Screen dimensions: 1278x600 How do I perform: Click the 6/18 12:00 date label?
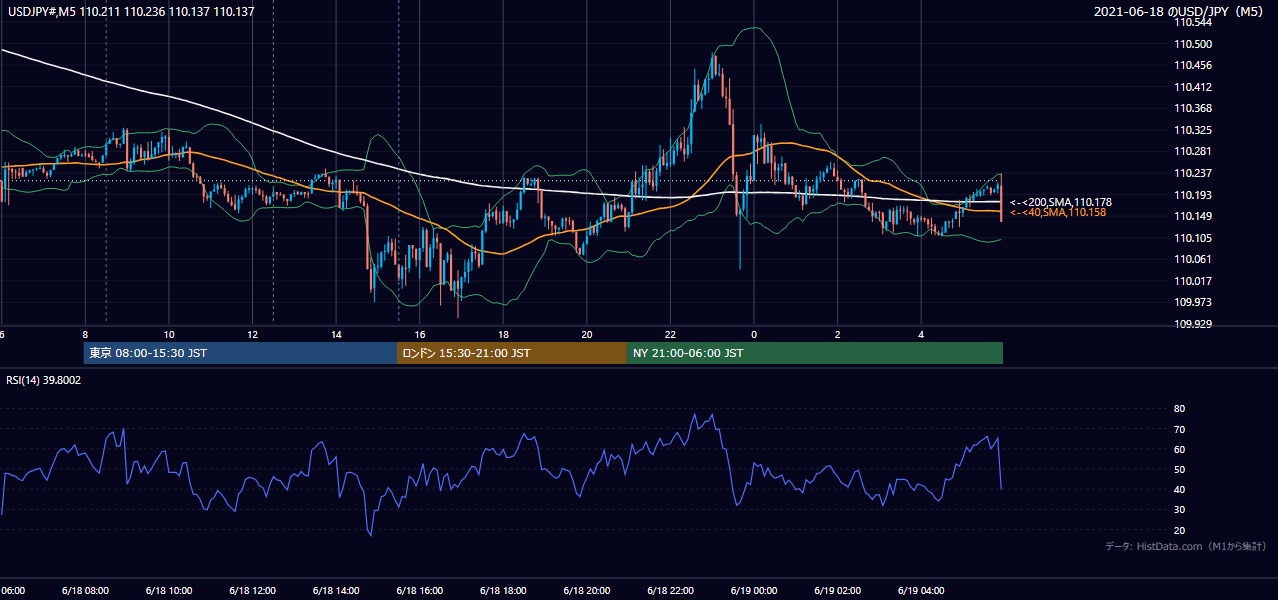point(252,591)
